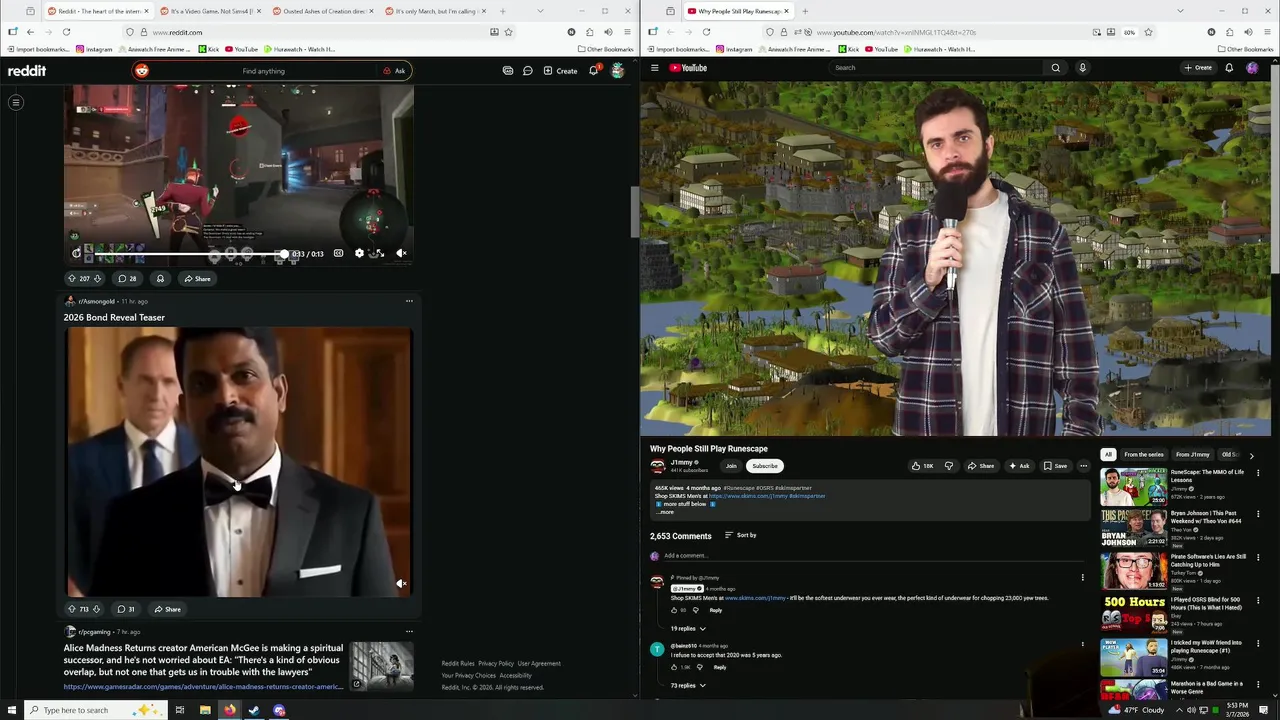Like the Runescape video (18K)
Screen dimensions: 1280x720
coord(922,466)
